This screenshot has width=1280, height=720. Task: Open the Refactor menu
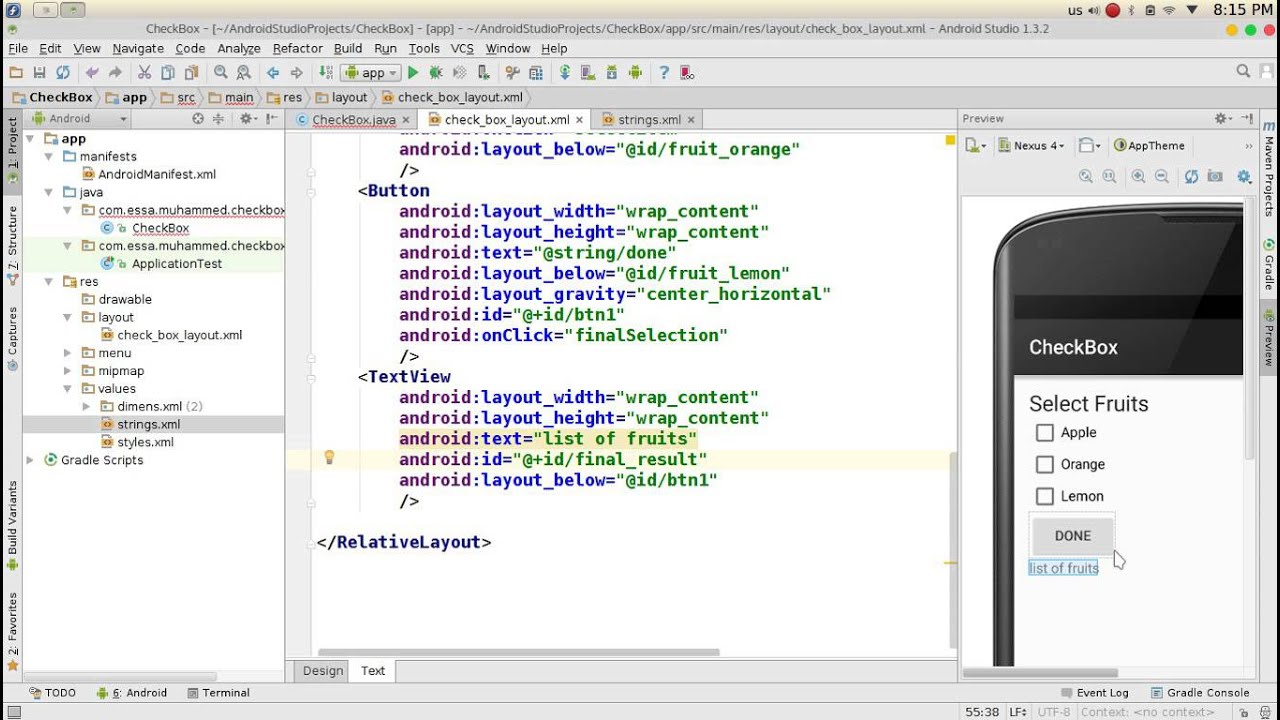point(297,48)
